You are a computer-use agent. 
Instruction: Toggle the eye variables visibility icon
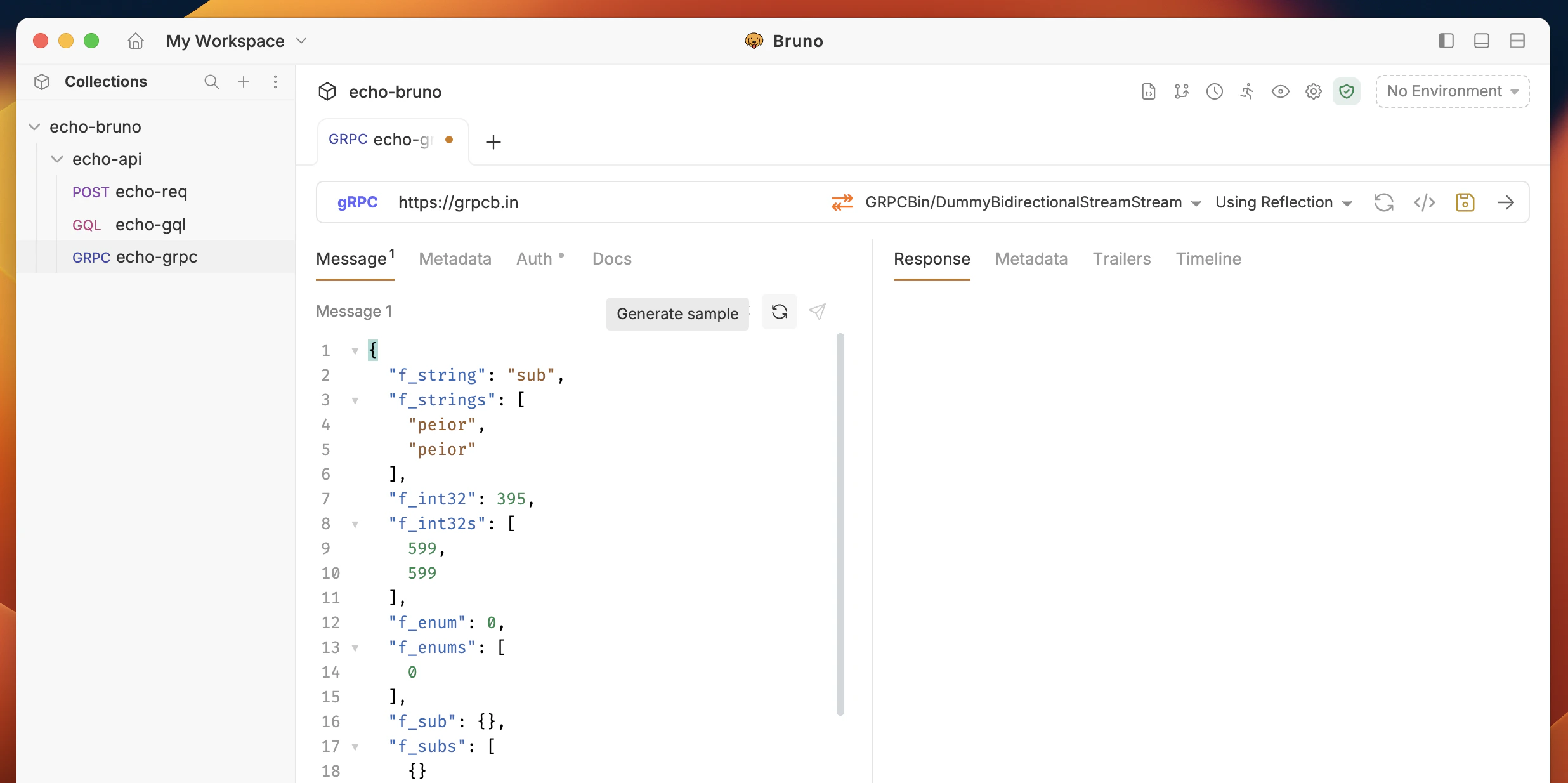pos(1280,91)
